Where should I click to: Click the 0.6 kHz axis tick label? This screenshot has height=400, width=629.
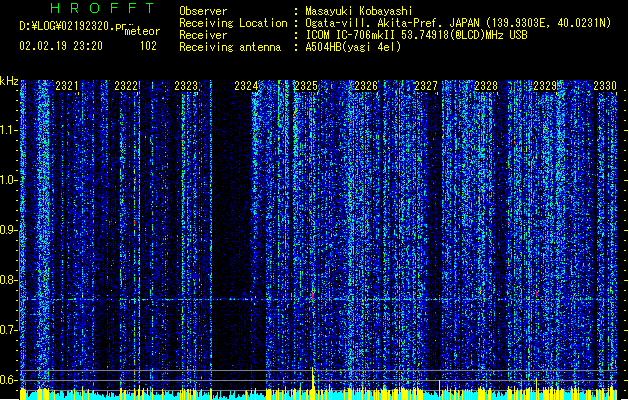[x=8, y=380]
